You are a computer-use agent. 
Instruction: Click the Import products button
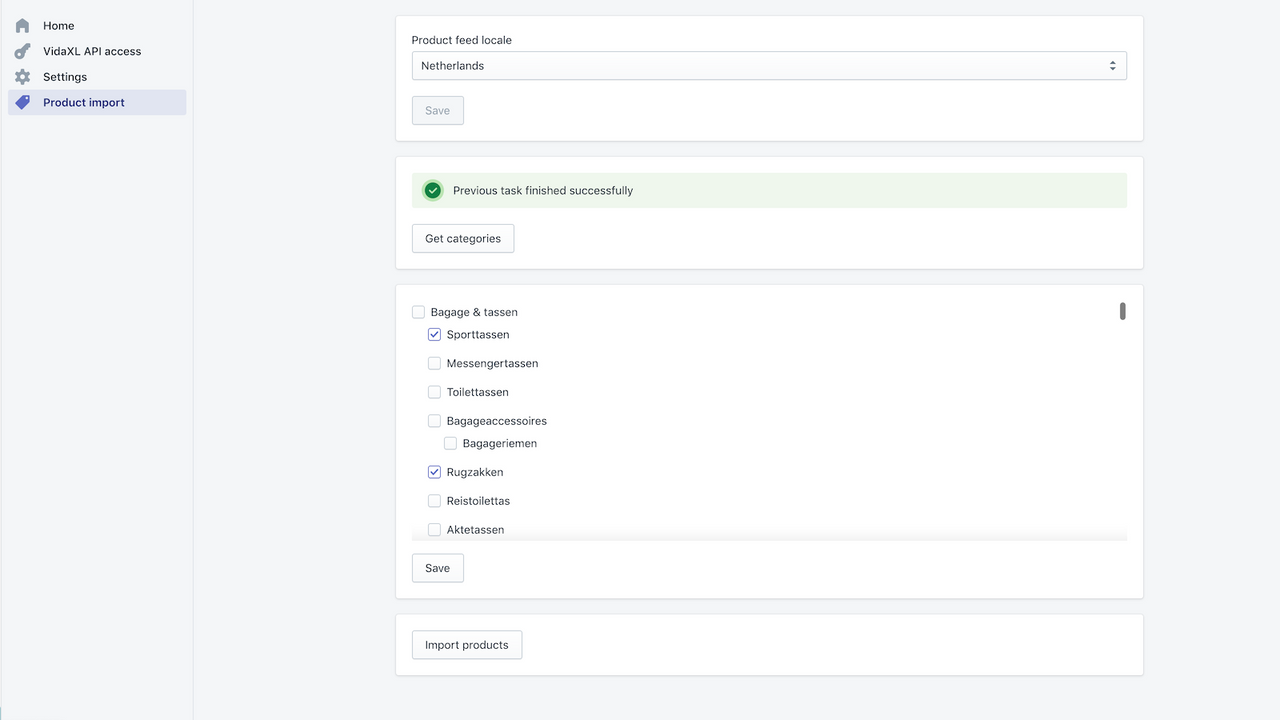[466, 644]
